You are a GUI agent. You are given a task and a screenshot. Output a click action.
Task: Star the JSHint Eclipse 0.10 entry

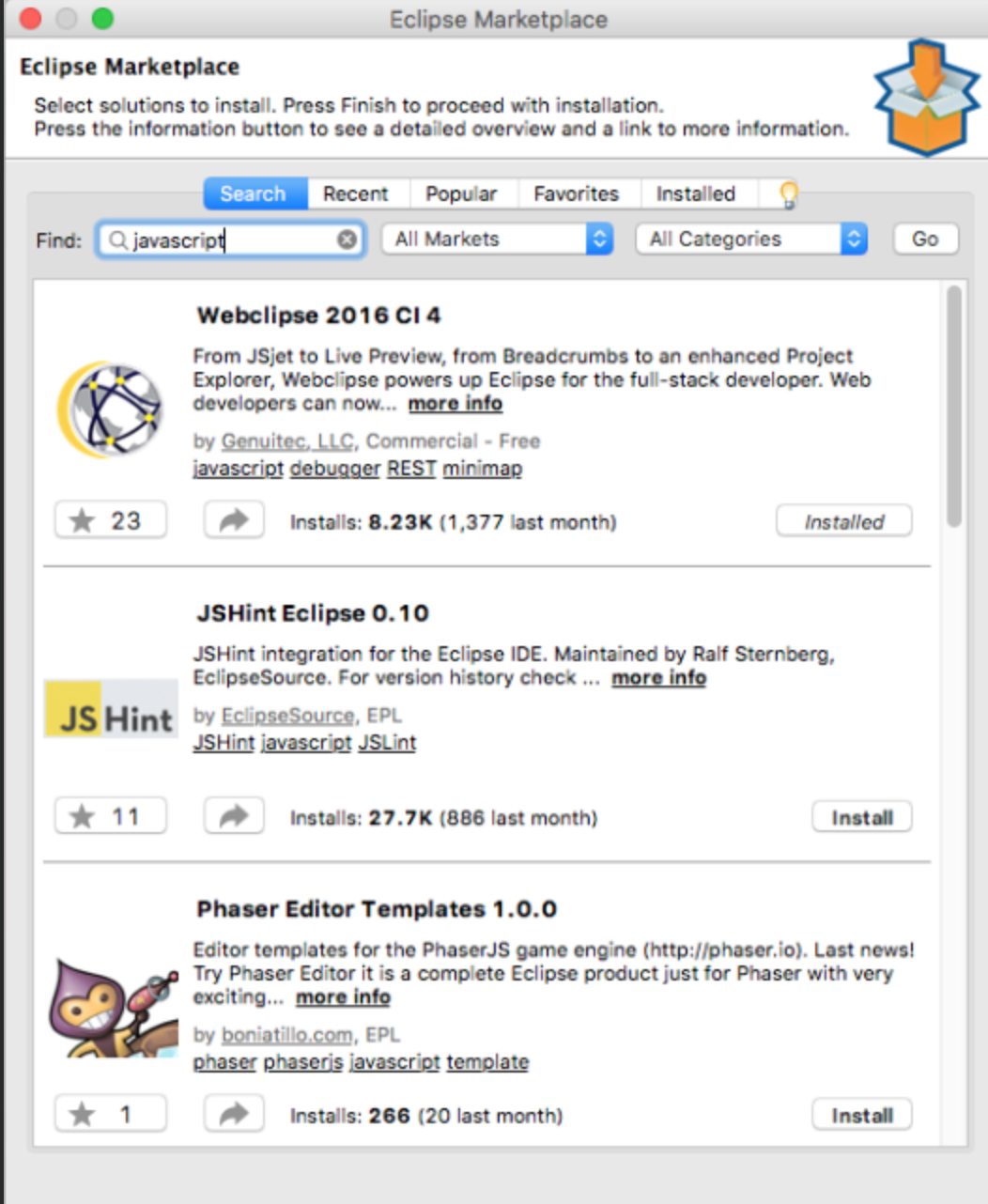click(111, 817)
